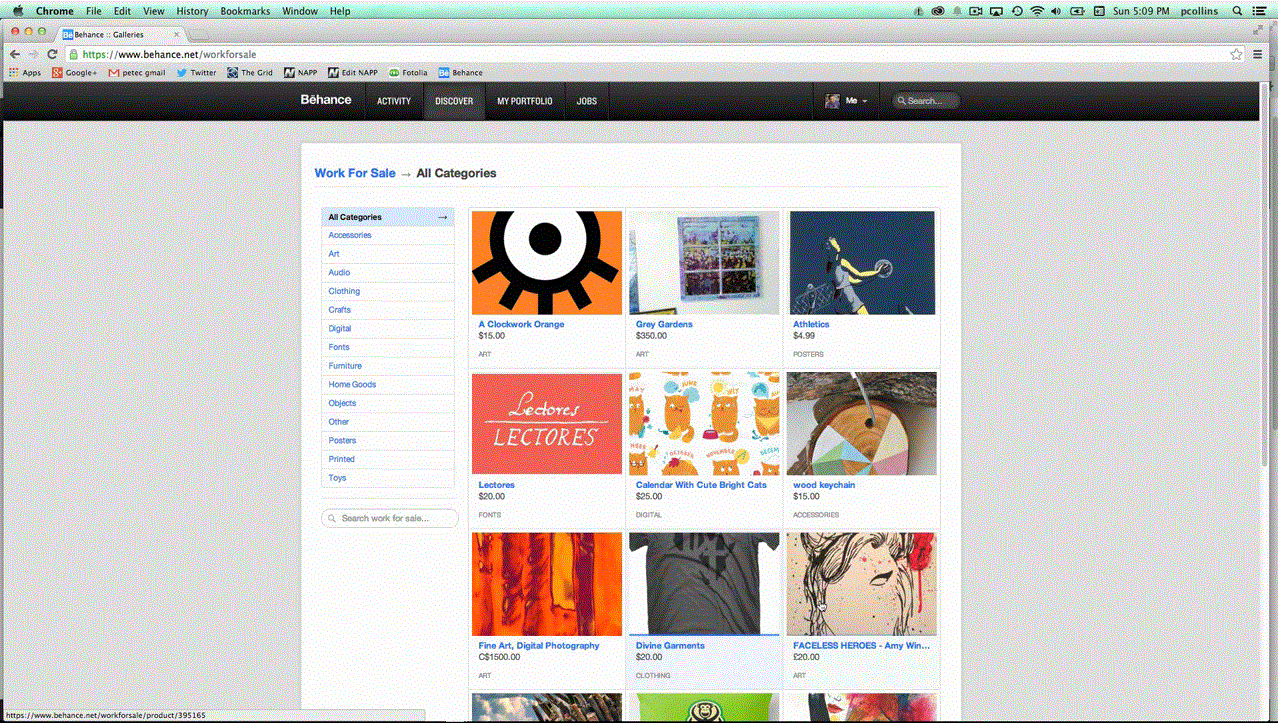The image size is (1278, 723).
Task: Filter by Digital category
Action: point(340,328)
